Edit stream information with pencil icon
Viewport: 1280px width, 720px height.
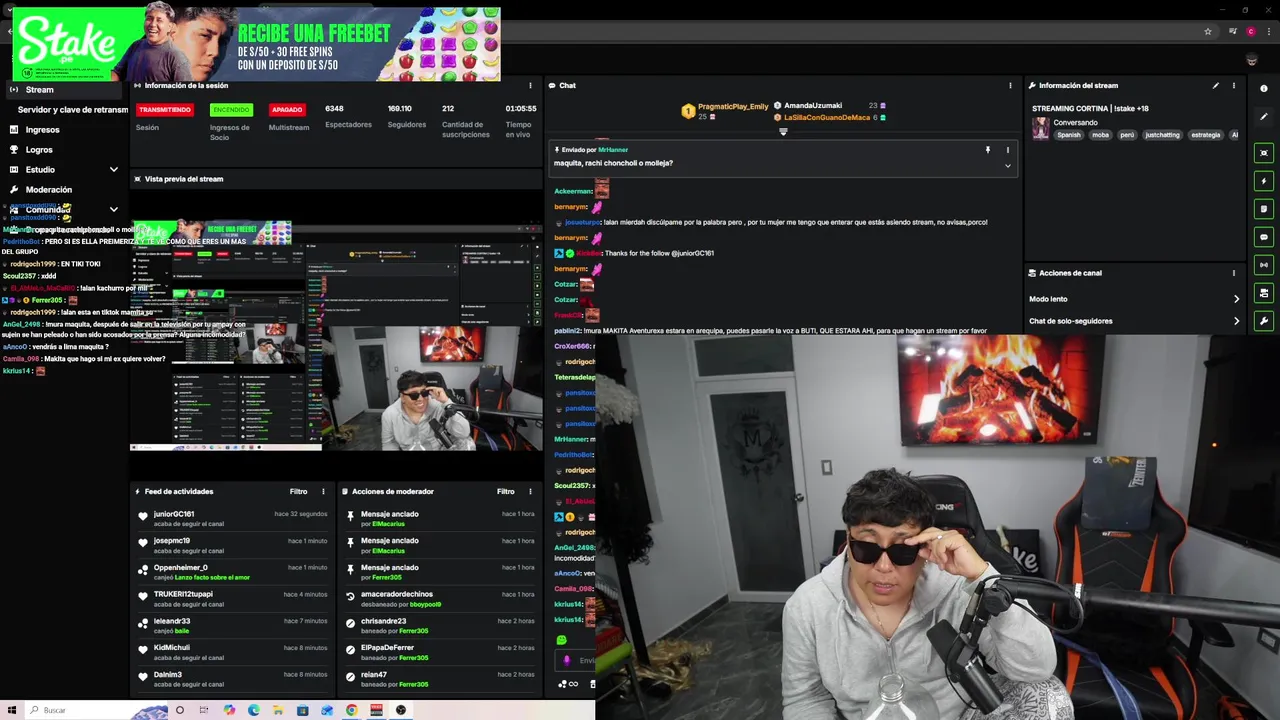1216,86
